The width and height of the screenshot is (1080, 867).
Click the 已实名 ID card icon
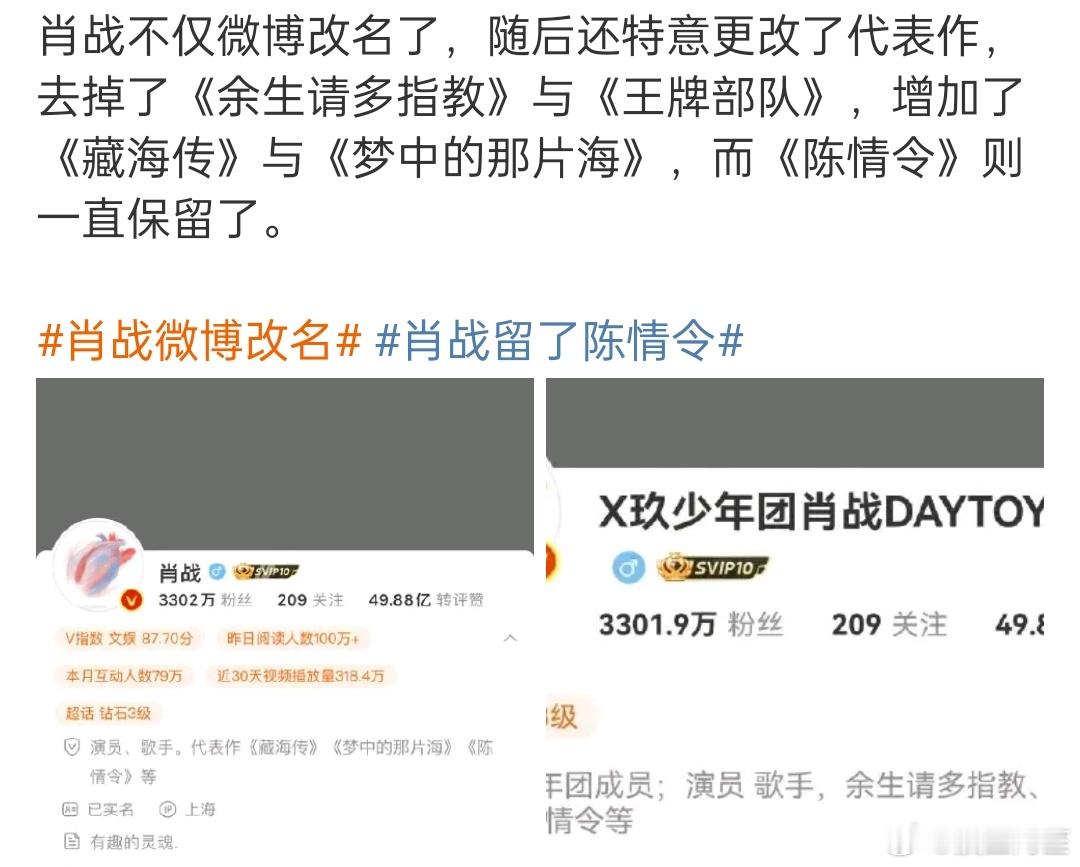click(x=70, y=810)
